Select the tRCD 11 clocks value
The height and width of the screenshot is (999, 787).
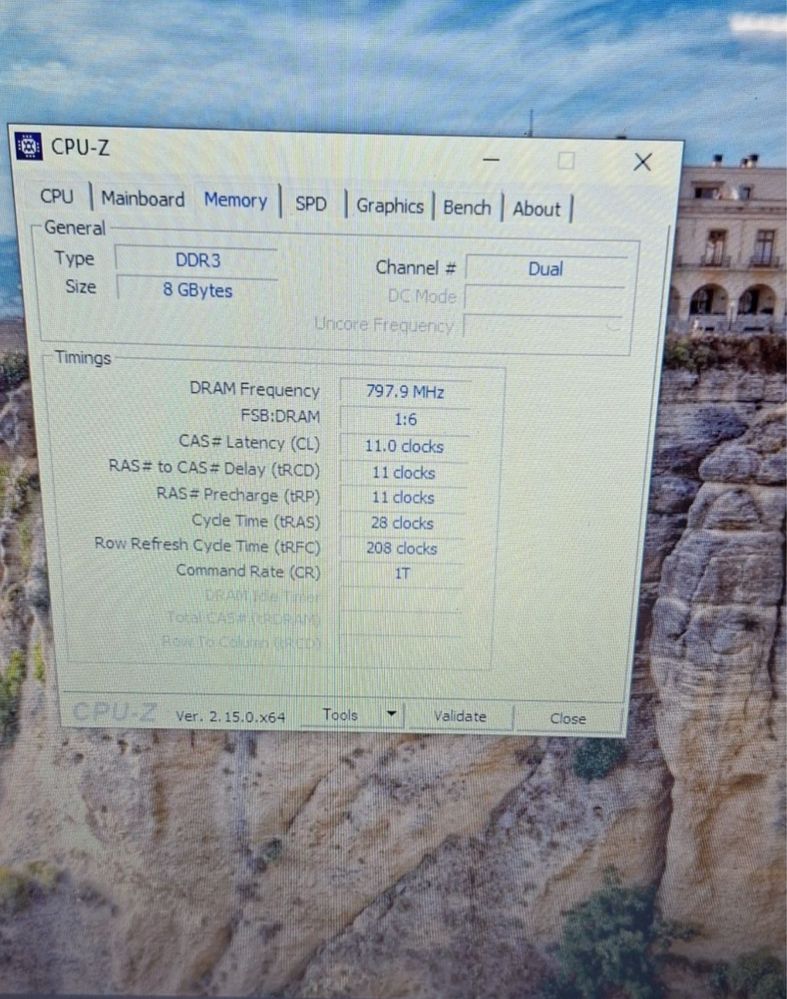[x=403, y=473]
